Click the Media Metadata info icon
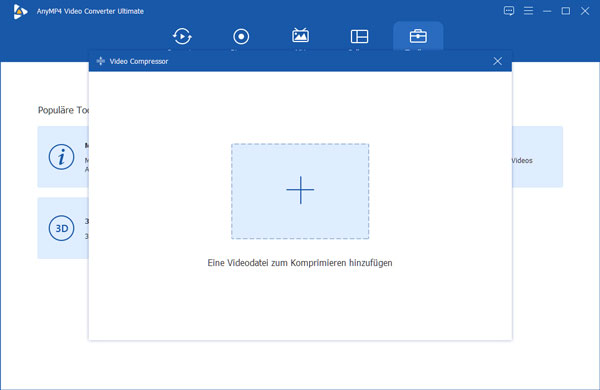The image size is (600, 390). (61, 157)
